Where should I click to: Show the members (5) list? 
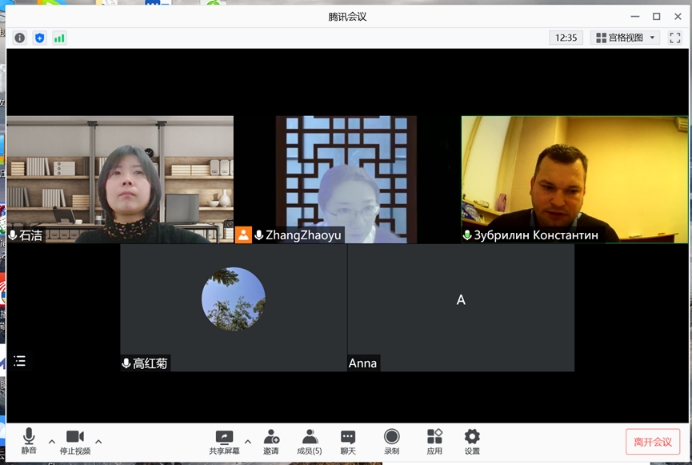[x=310, y=440]
